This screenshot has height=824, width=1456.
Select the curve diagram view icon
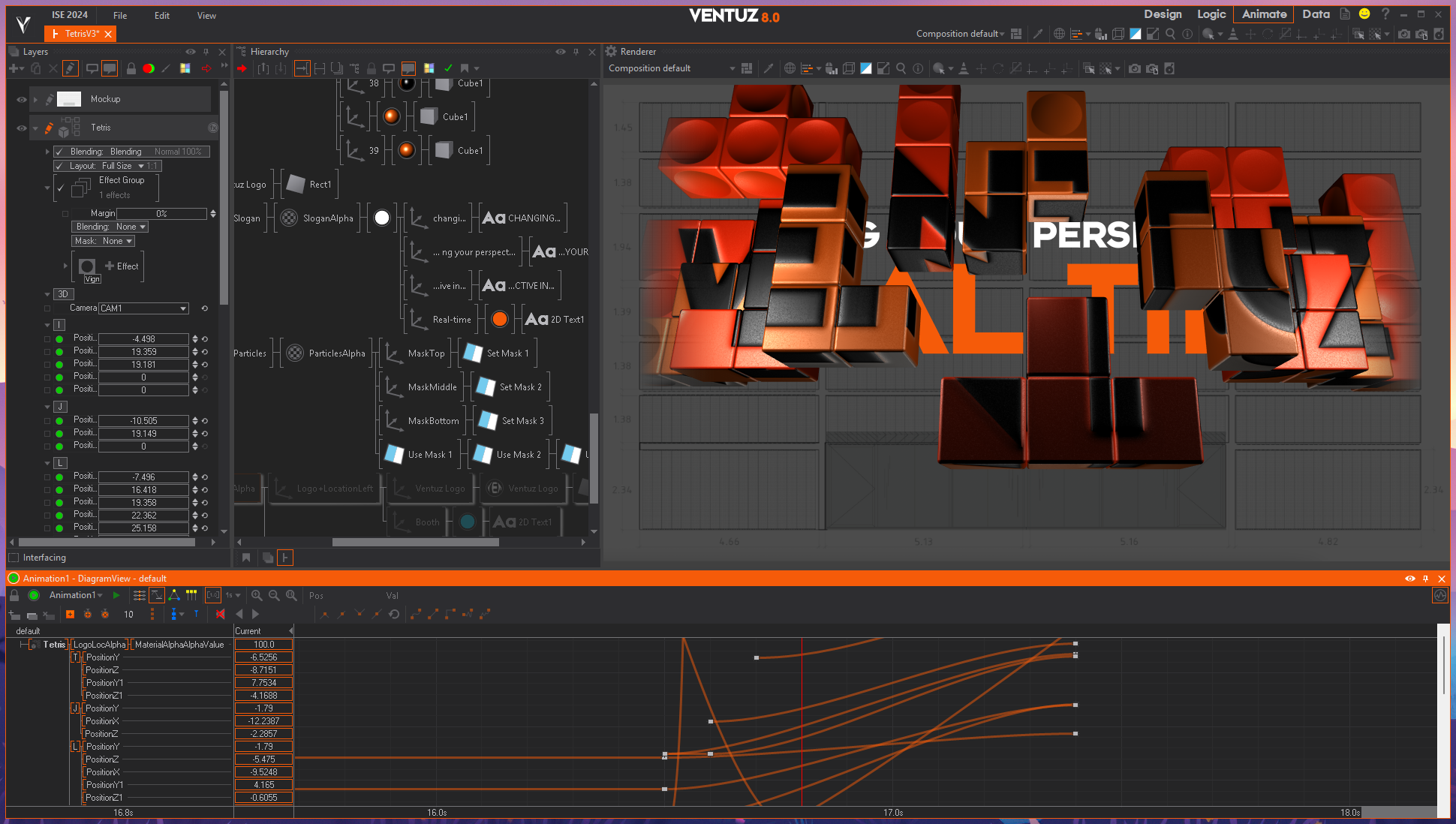(156, 595)
